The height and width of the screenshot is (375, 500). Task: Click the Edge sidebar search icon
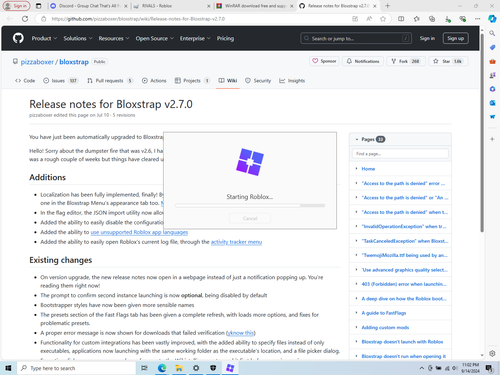[492, 33]
